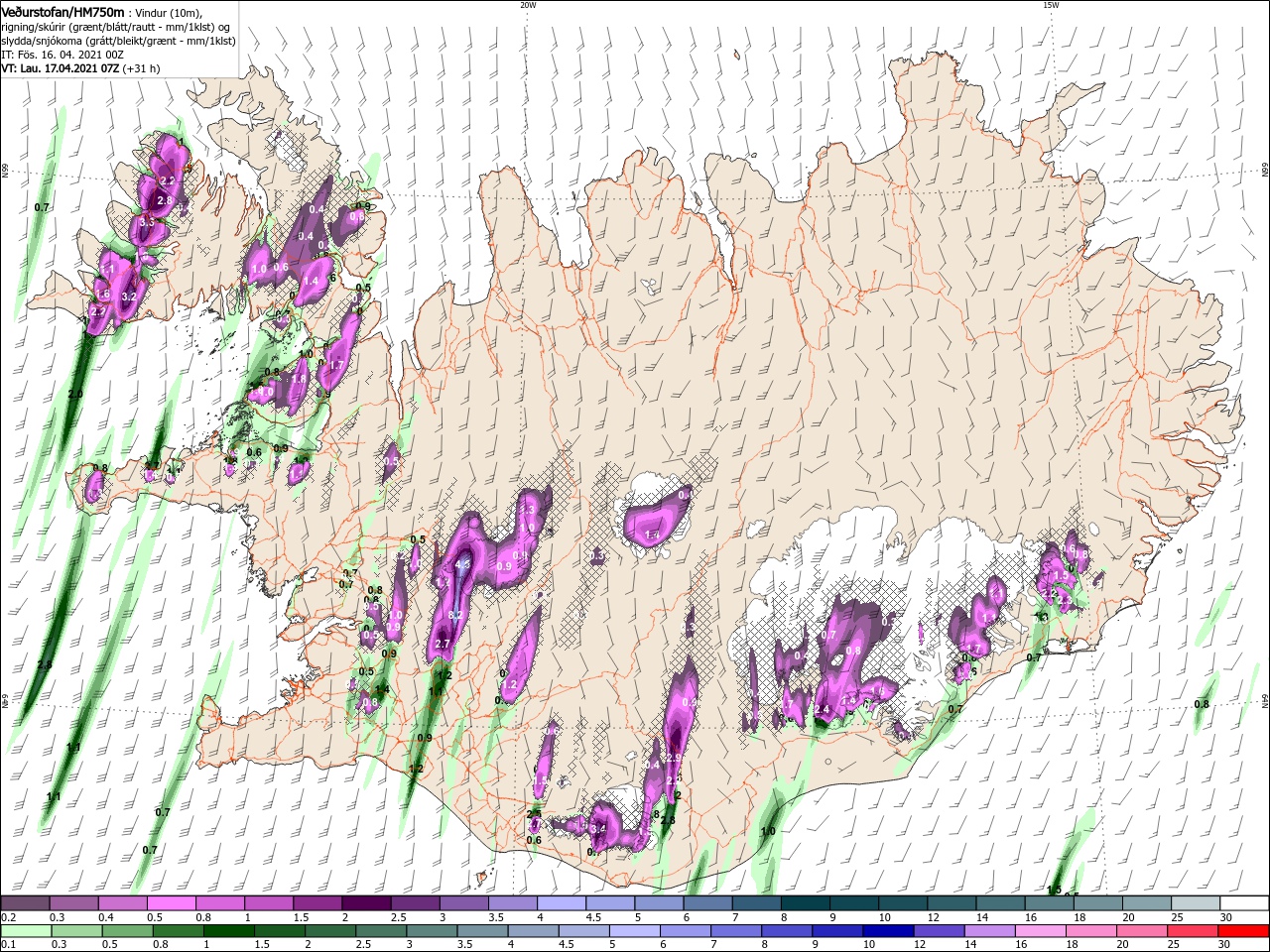Screen dimensions: 1270x952
Task: Click the 0.2 label under the snow legend
Action: point(8,917)
